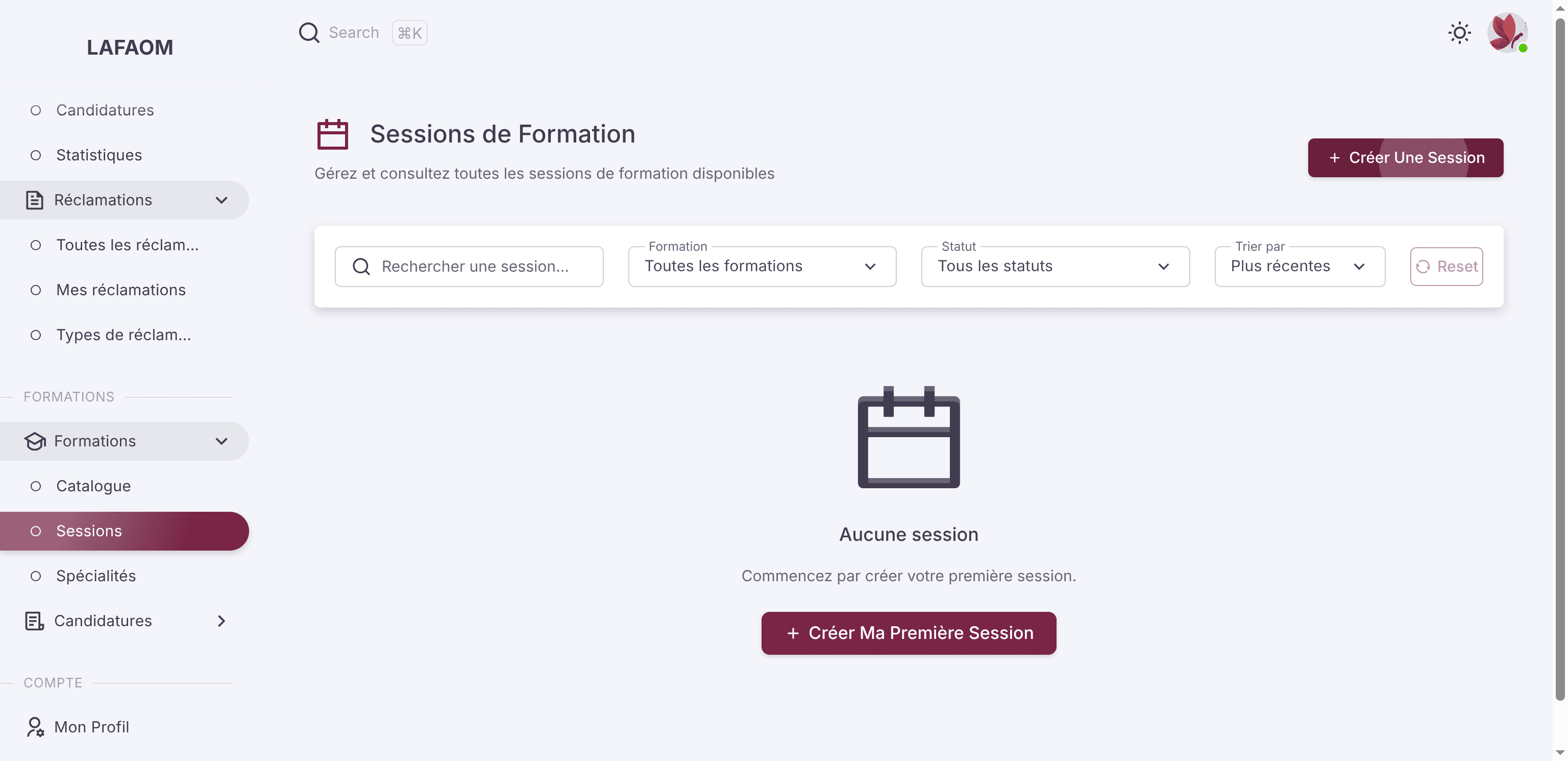Viewport: 1568px width, 761px height.
Task: Click the FORMATIONS section label
Action: [x=69, y=397]
